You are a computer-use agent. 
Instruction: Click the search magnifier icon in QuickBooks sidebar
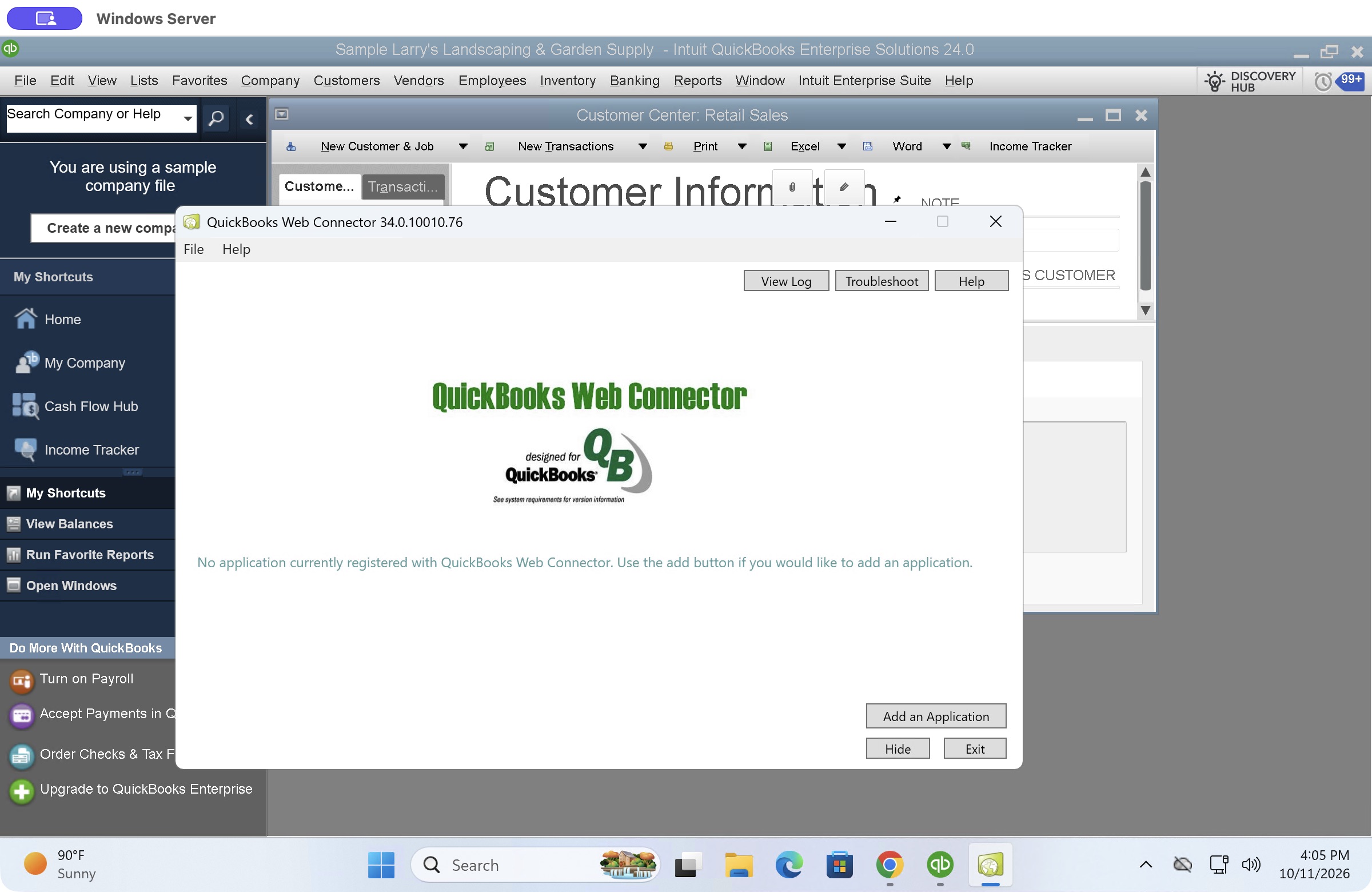216,120
